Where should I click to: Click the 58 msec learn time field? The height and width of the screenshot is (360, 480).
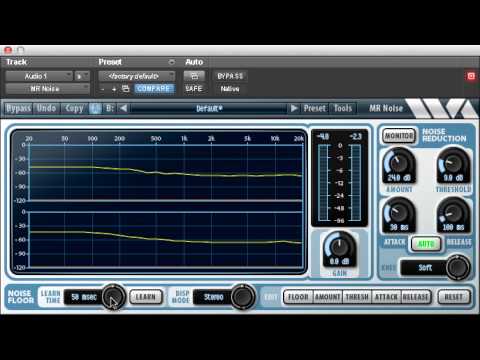coord(83,297)
